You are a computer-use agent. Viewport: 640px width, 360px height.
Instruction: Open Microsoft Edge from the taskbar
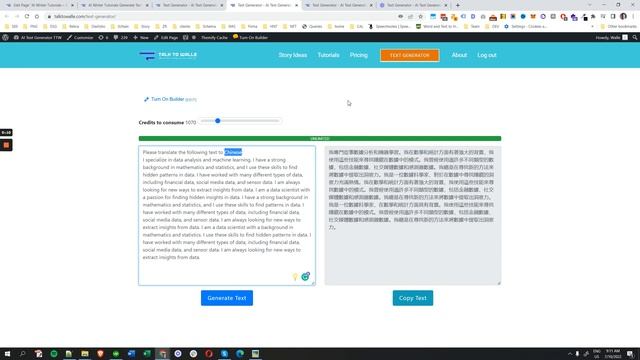click(240, 353)
